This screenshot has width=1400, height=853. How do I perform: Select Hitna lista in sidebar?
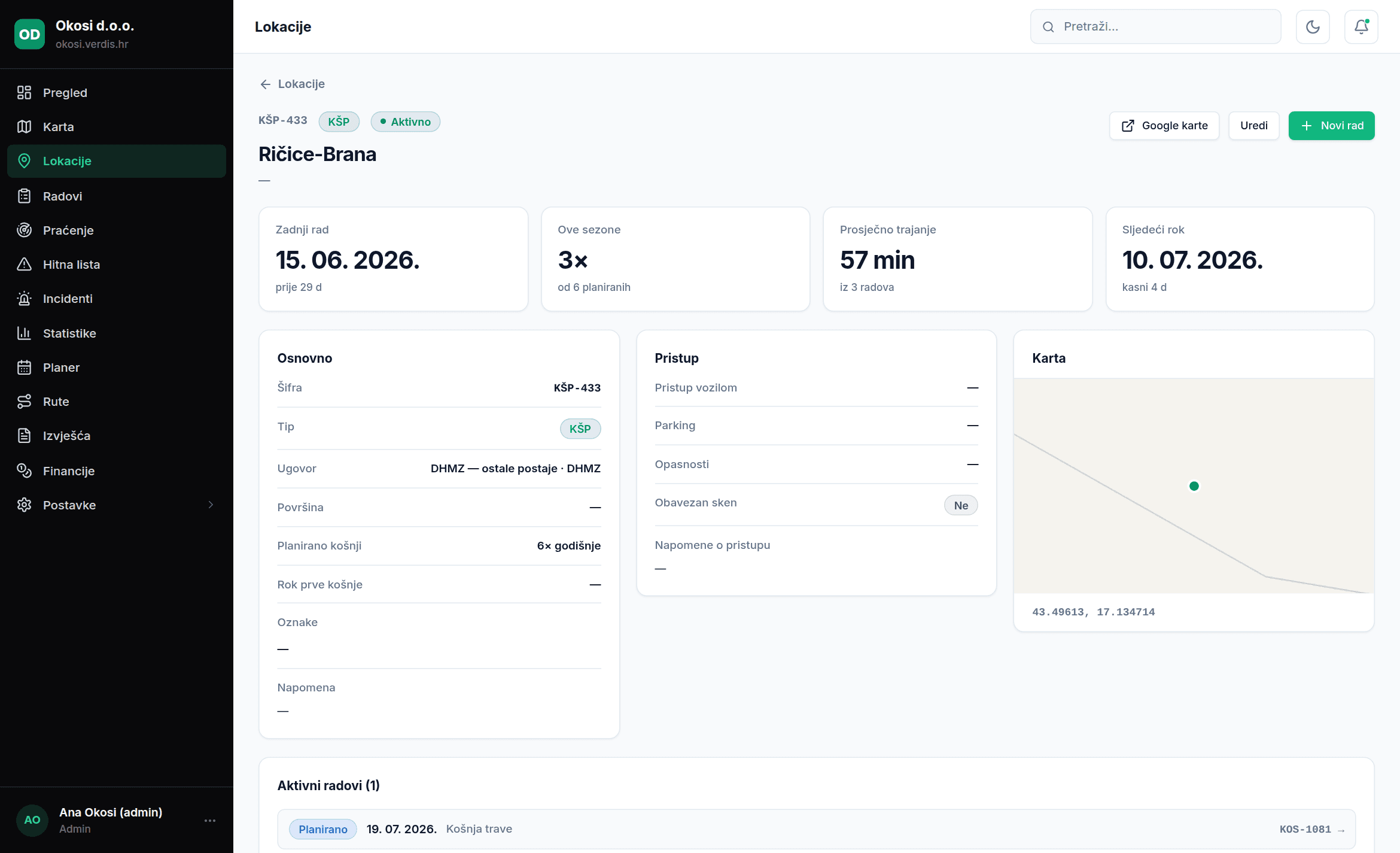coord(117,265)
